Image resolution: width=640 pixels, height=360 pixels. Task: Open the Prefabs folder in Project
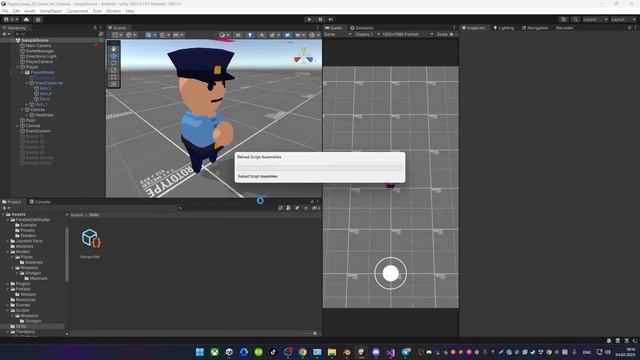click(23, 289)
